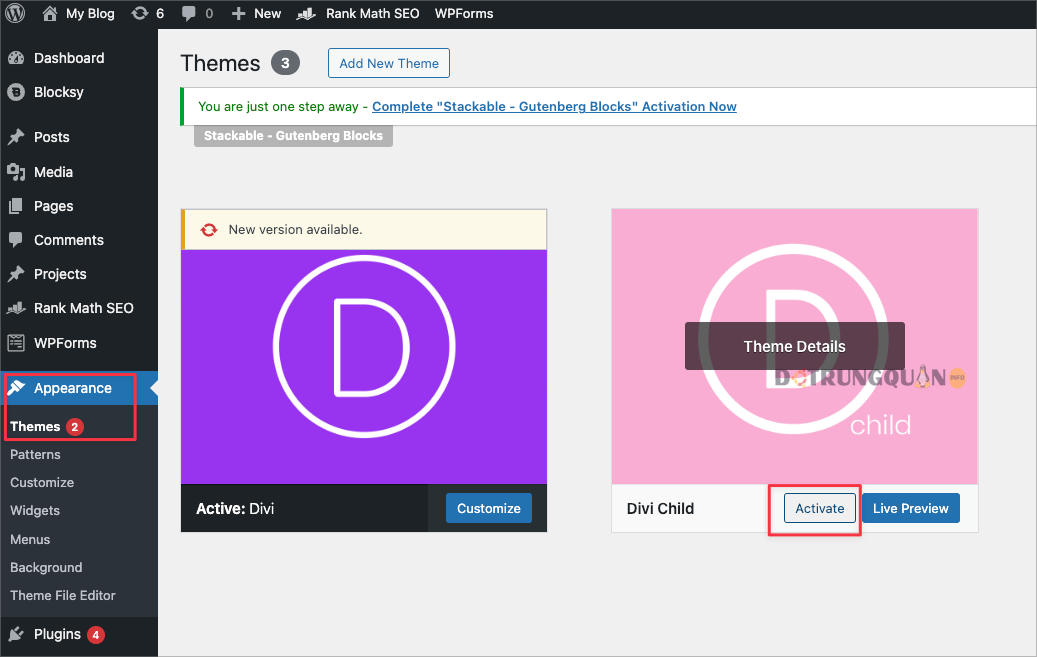
Task: Select Themes submenu under Appearance
Action: pyautogui.click(x=35, y=427)
